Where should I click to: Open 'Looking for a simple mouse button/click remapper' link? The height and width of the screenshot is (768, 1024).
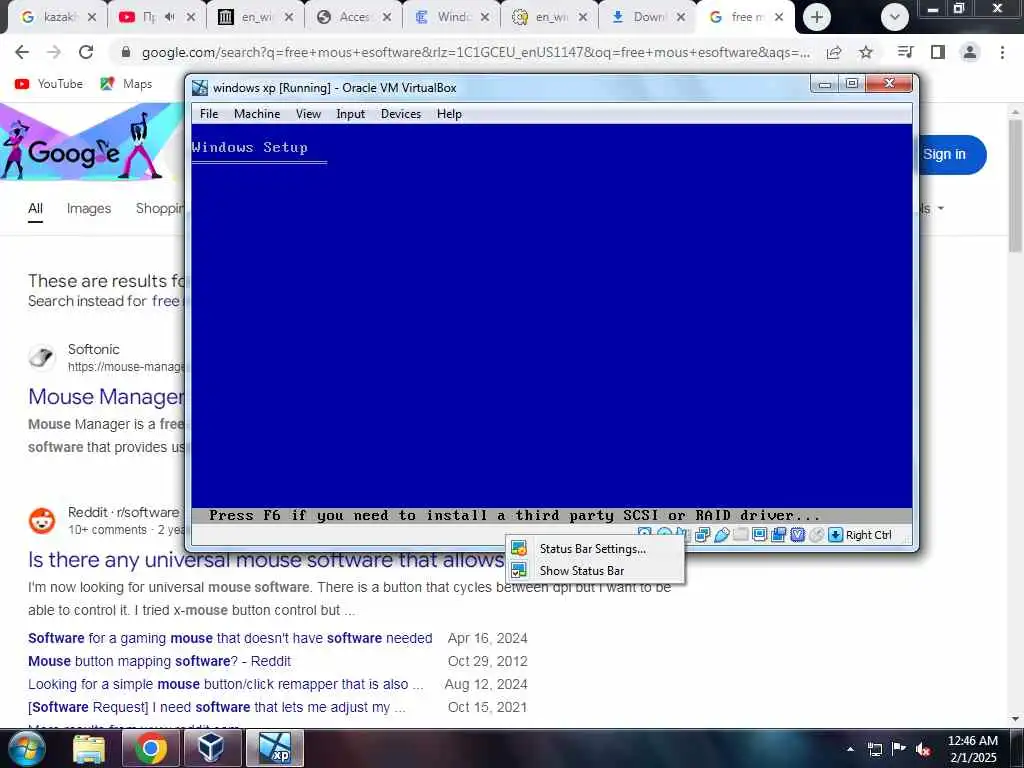tap(226, 684)
